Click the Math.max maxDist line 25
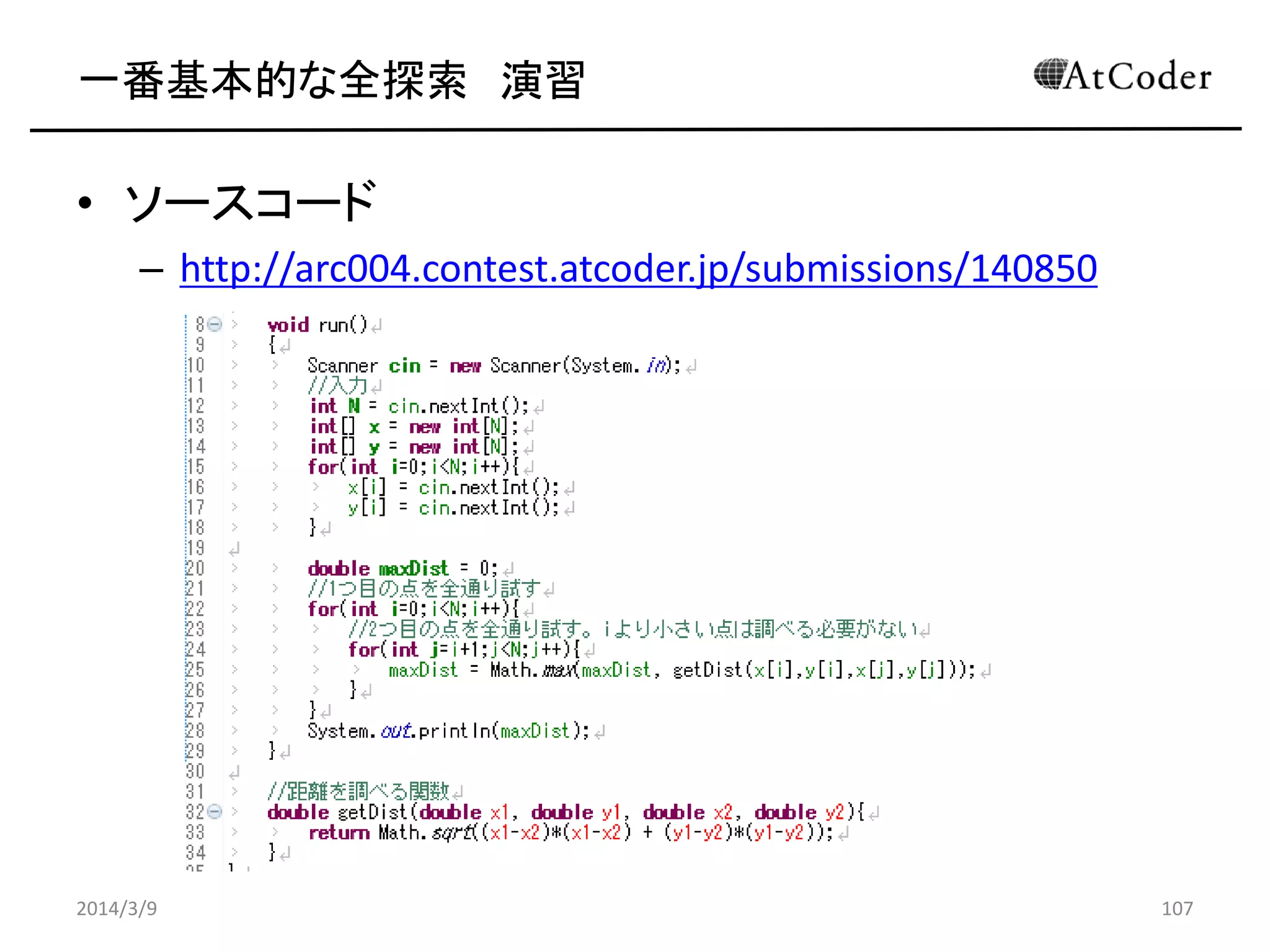 (682, 670)
